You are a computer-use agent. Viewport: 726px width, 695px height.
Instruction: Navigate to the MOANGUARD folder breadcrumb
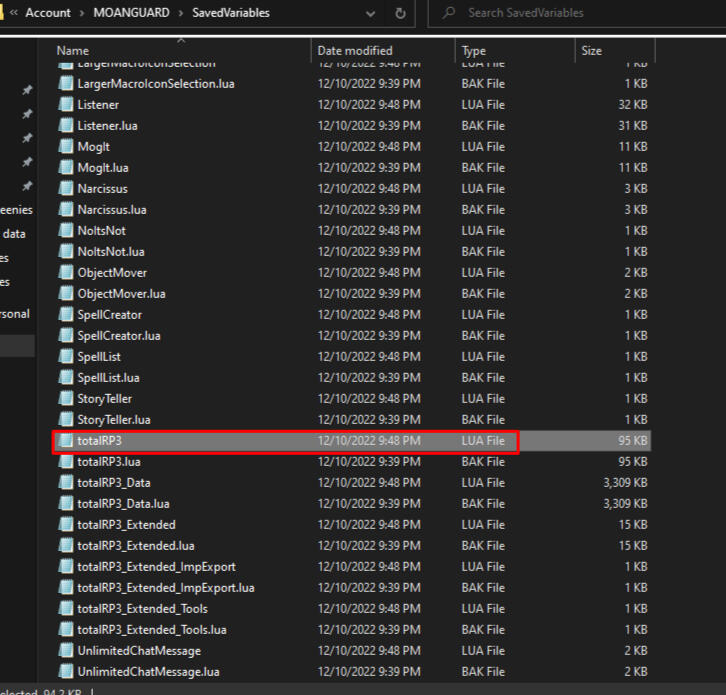point(130,13)
